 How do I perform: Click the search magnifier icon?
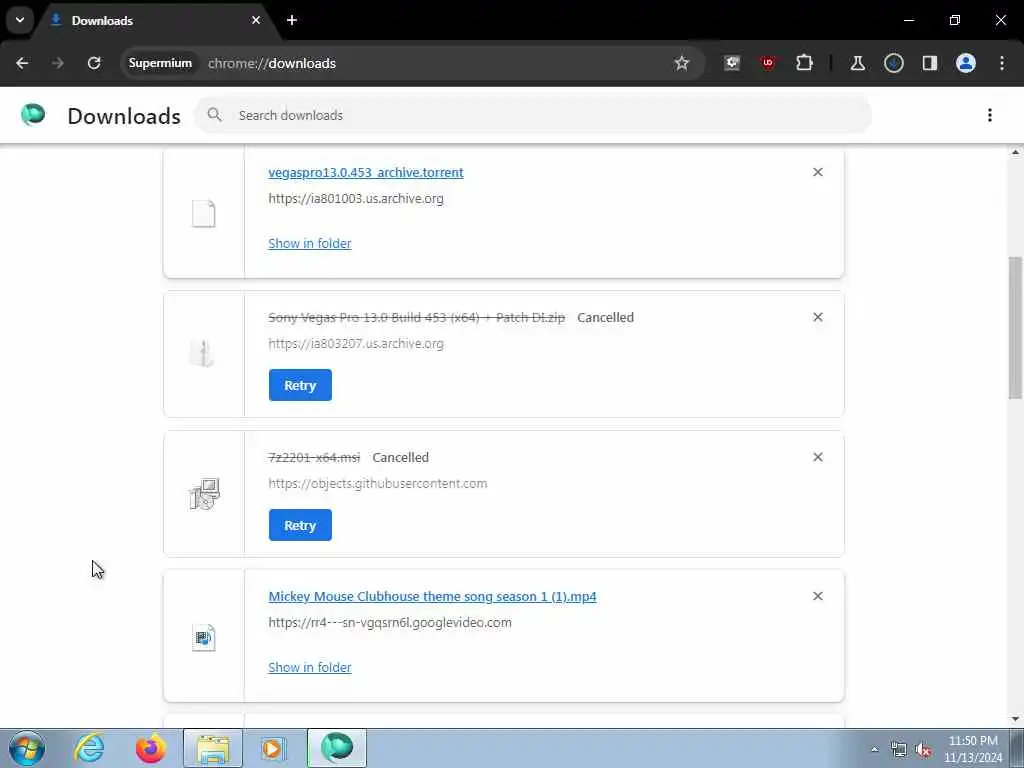tap(214, 115)
